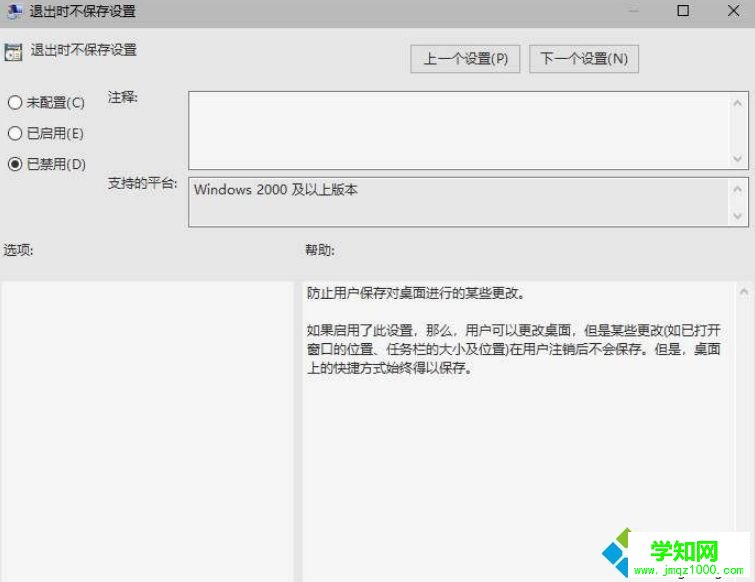Click the 选项: options label
The width and height of the screenshot is (755, 582).
tap(18, 250)
